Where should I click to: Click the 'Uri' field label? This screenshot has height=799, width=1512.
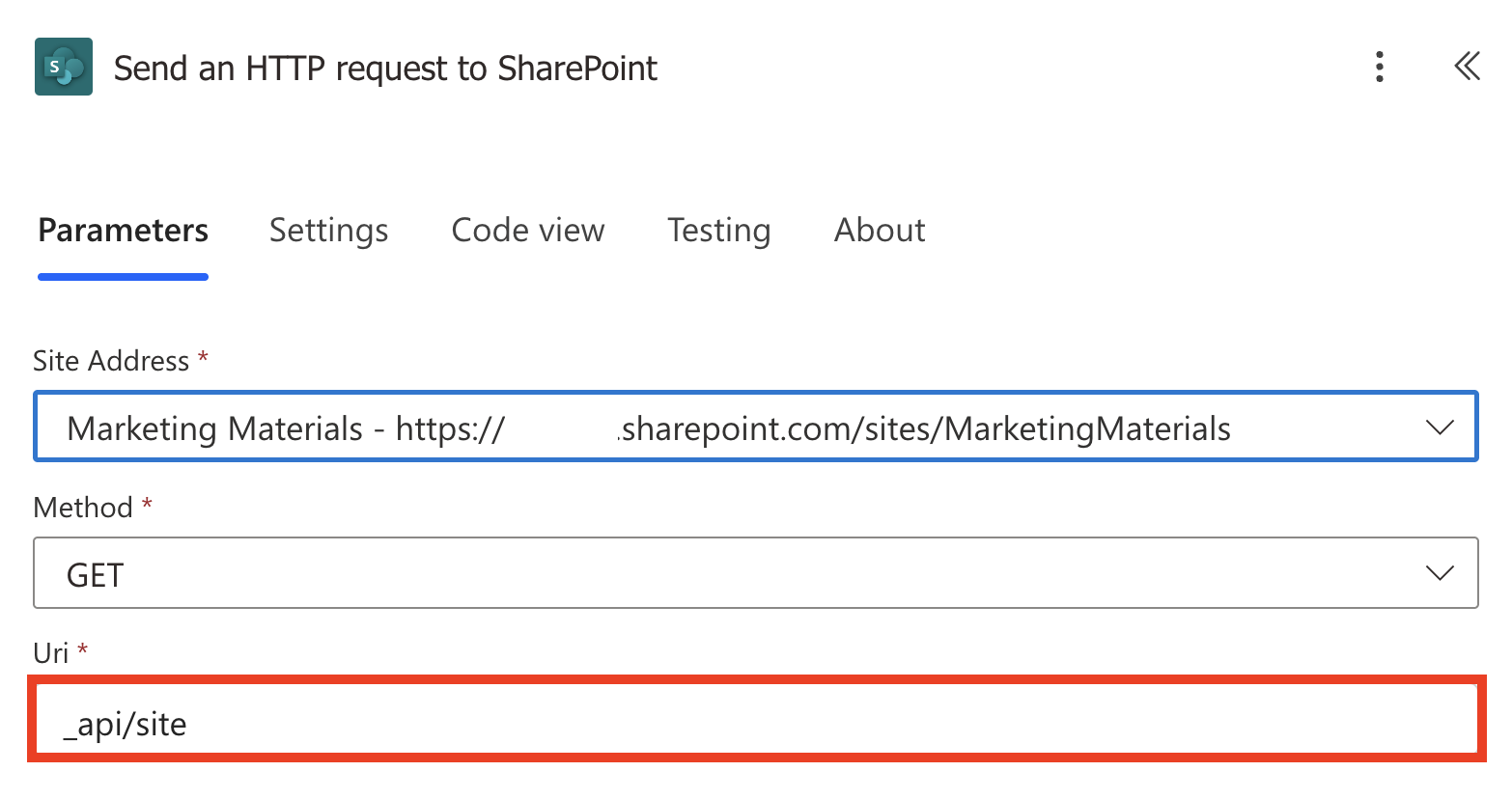pos(50,653)
